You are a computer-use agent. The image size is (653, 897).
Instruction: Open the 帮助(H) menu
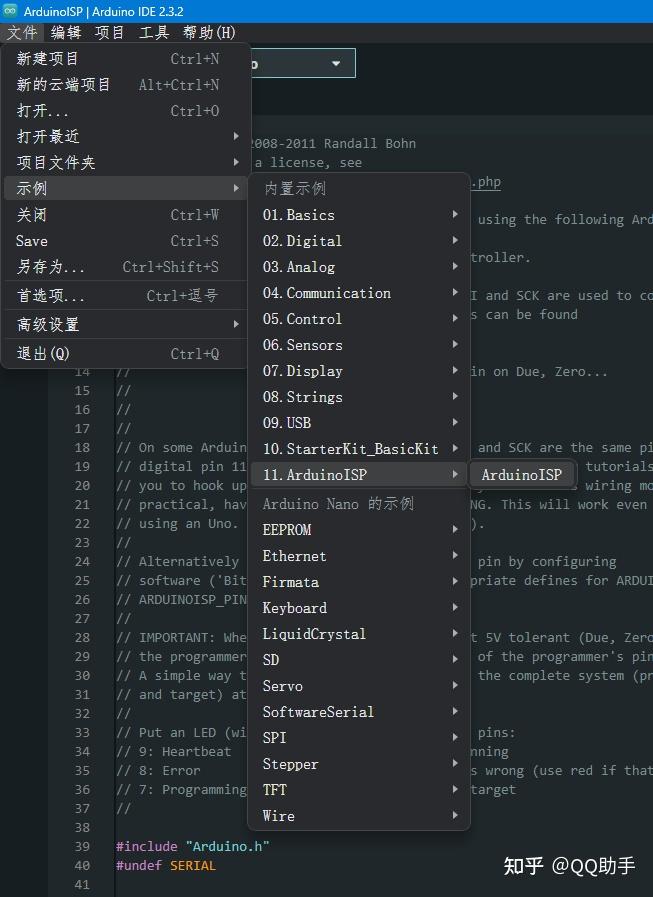209,33
